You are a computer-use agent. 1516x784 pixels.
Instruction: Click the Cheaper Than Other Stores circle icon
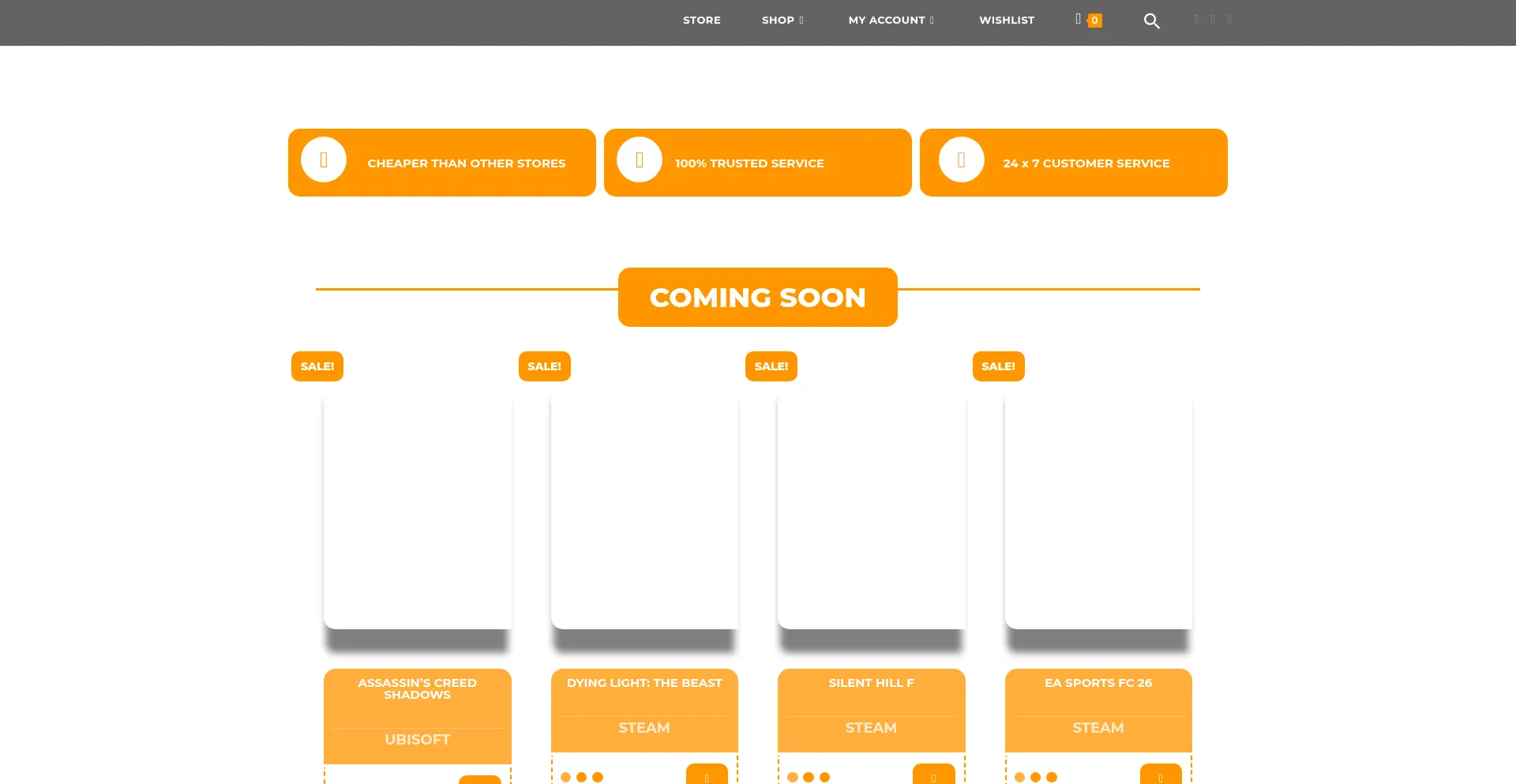tap(324, 159)
